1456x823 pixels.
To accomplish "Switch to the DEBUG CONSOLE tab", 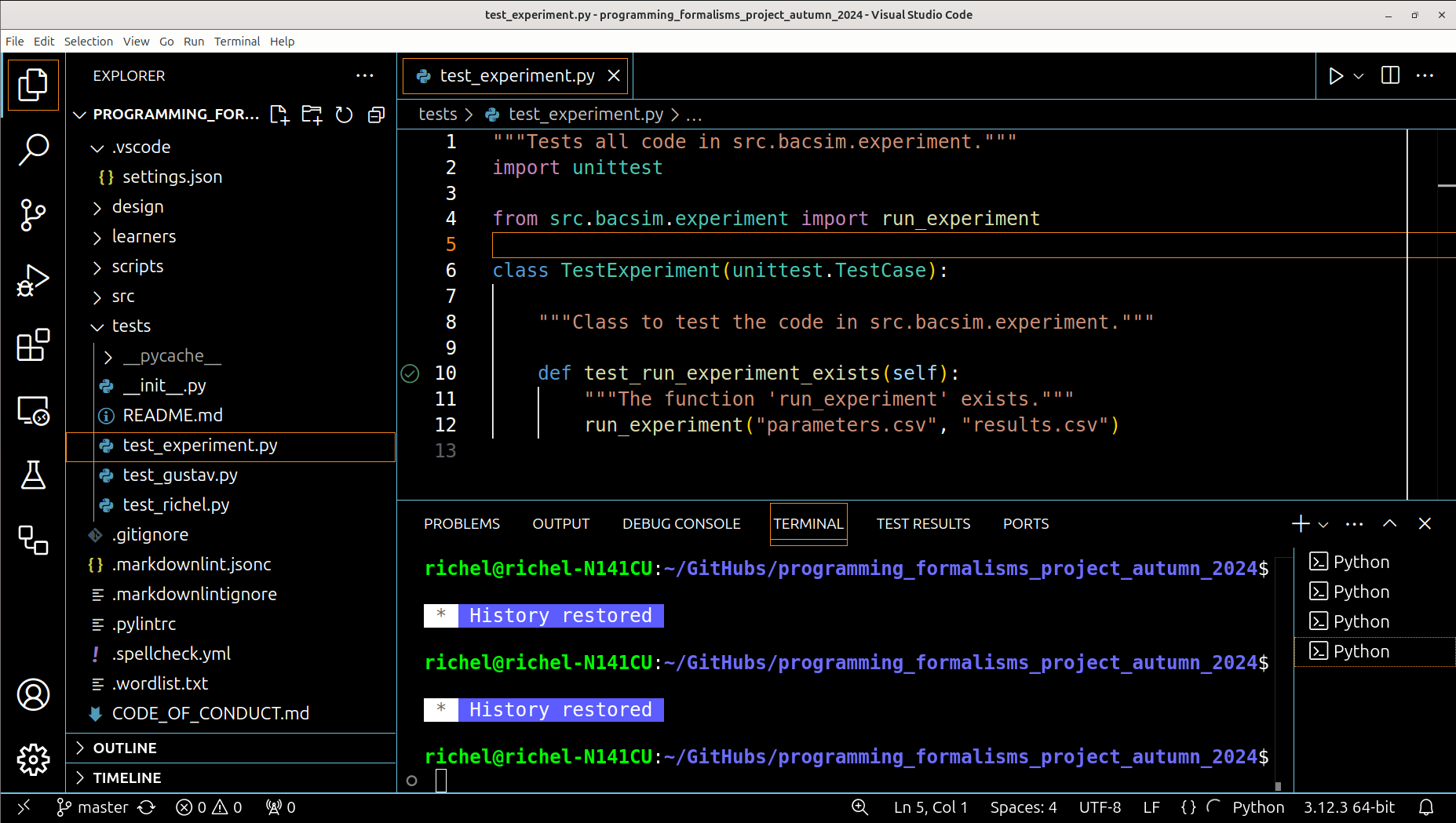I will [x=681, y=523].
